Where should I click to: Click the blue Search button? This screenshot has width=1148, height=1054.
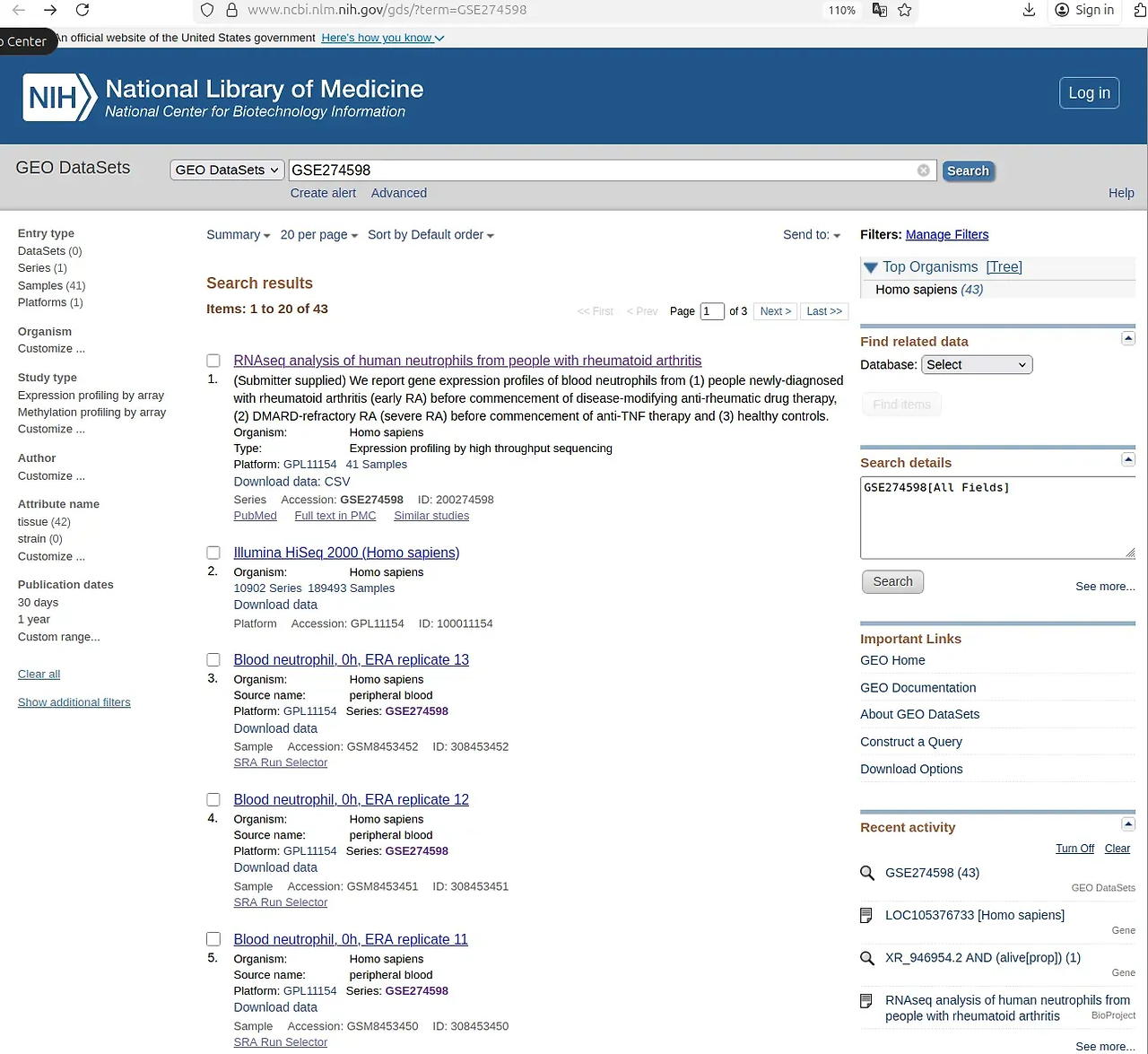[x=969, y=170]
